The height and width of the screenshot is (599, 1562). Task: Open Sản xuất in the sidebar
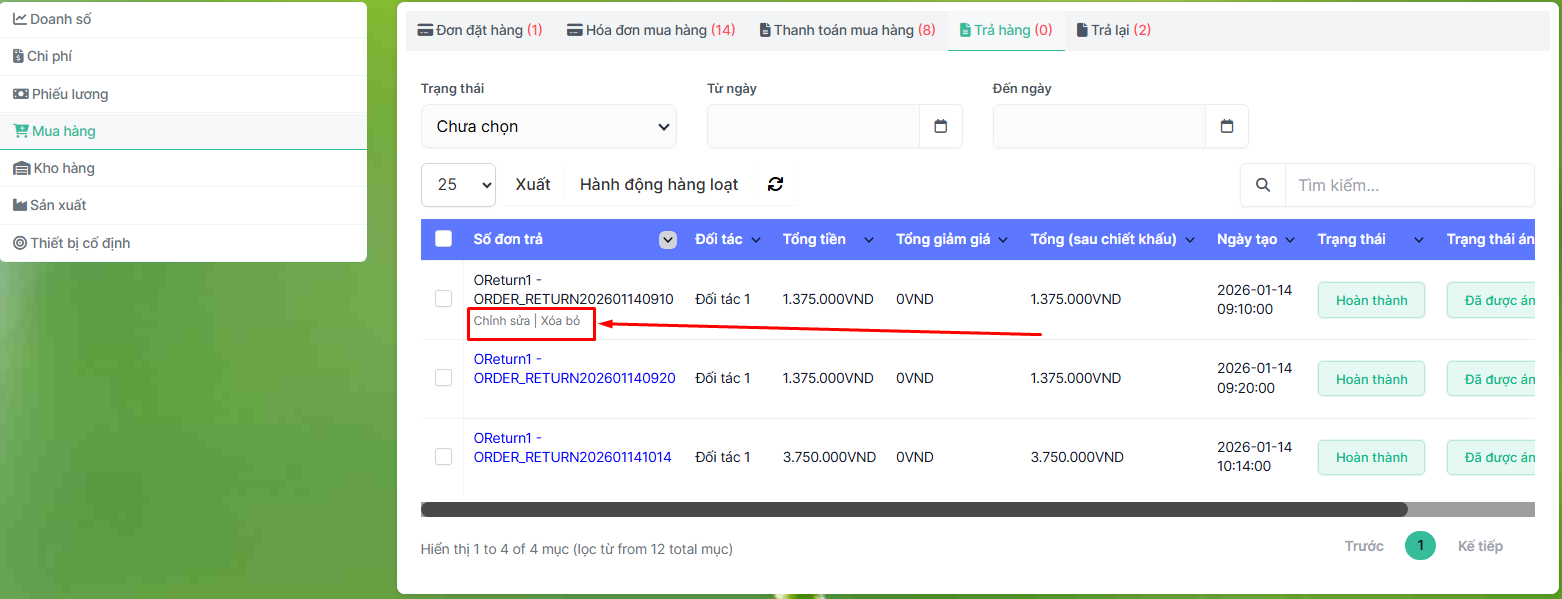[58, 205]
